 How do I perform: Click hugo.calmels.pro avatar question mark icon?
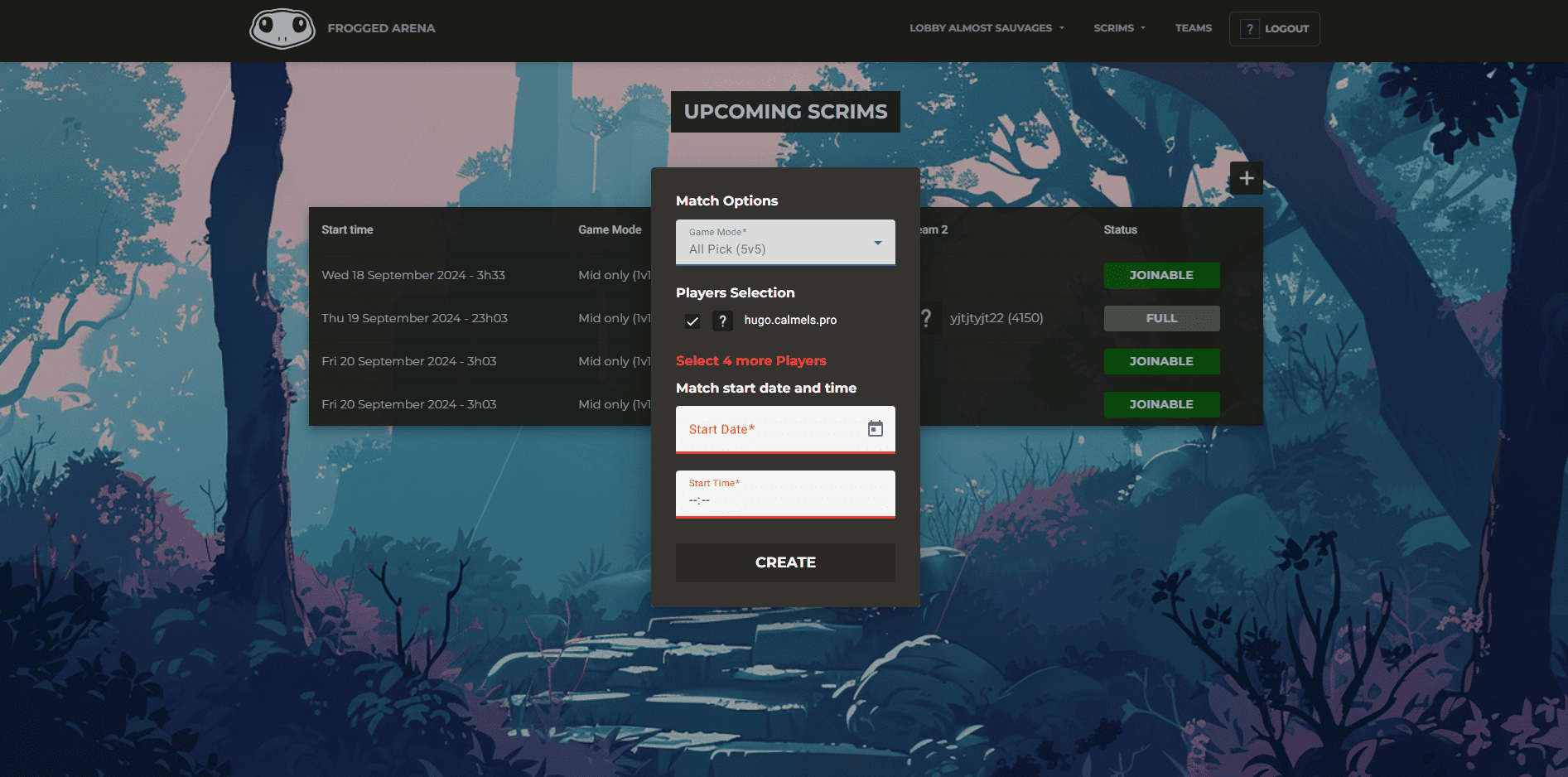pos(722,321)
